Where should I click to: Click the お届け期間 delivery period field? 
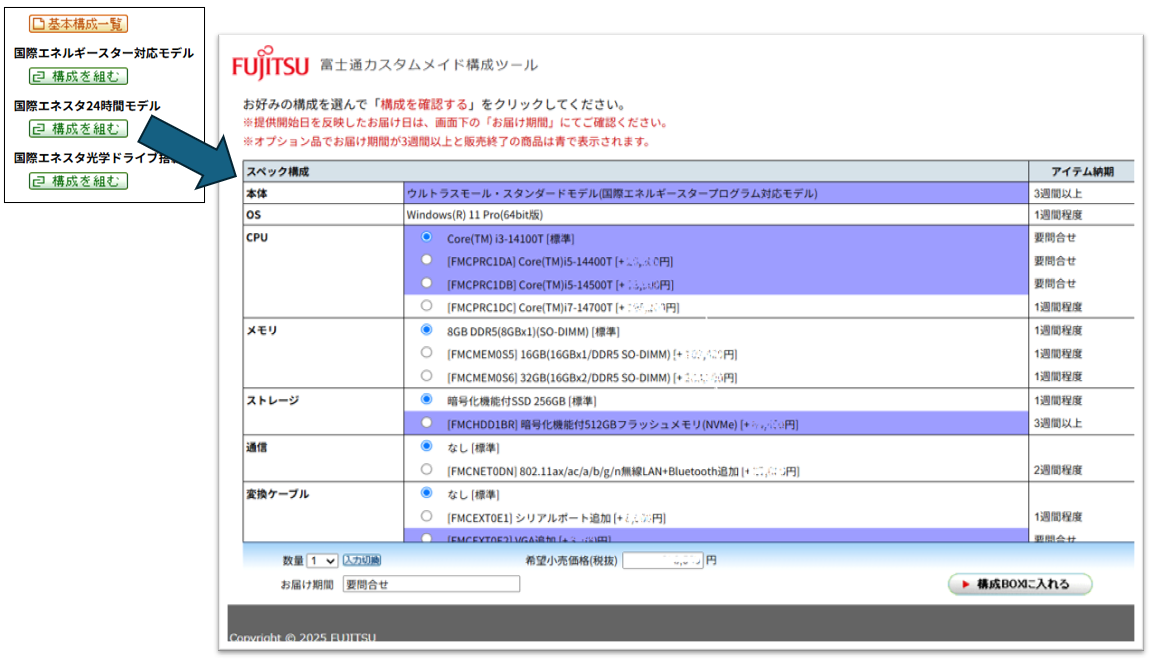pos(431,584)
